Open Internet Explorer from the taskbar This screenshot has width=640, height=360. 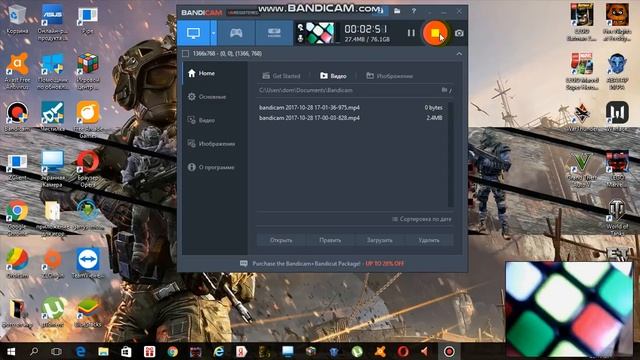218,351
